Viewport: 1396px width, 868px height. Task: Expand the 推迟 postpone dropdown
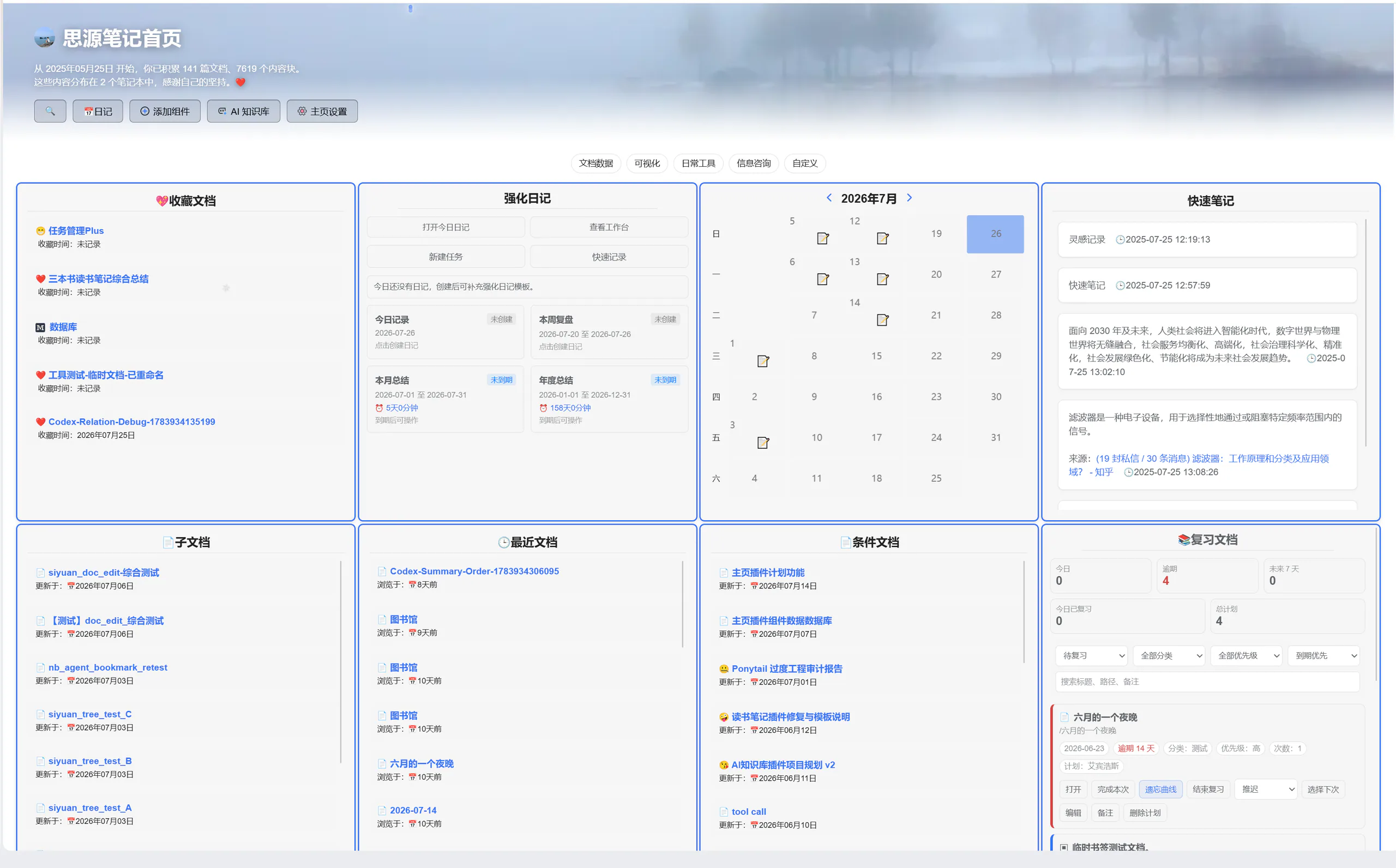(1266, 790)
